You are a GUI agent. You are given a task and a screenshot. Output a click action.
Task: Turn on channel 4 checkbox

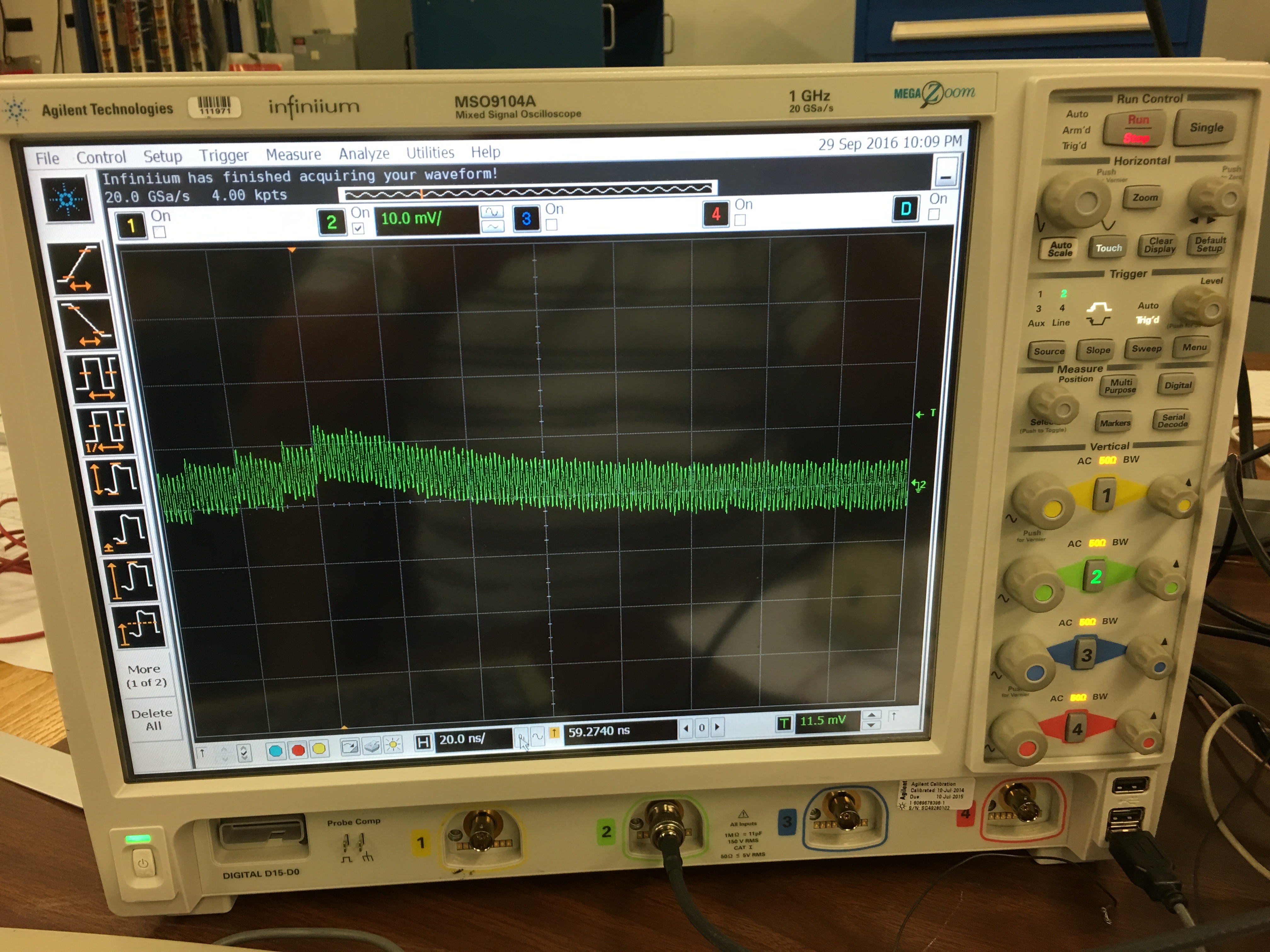click(740, 220)
